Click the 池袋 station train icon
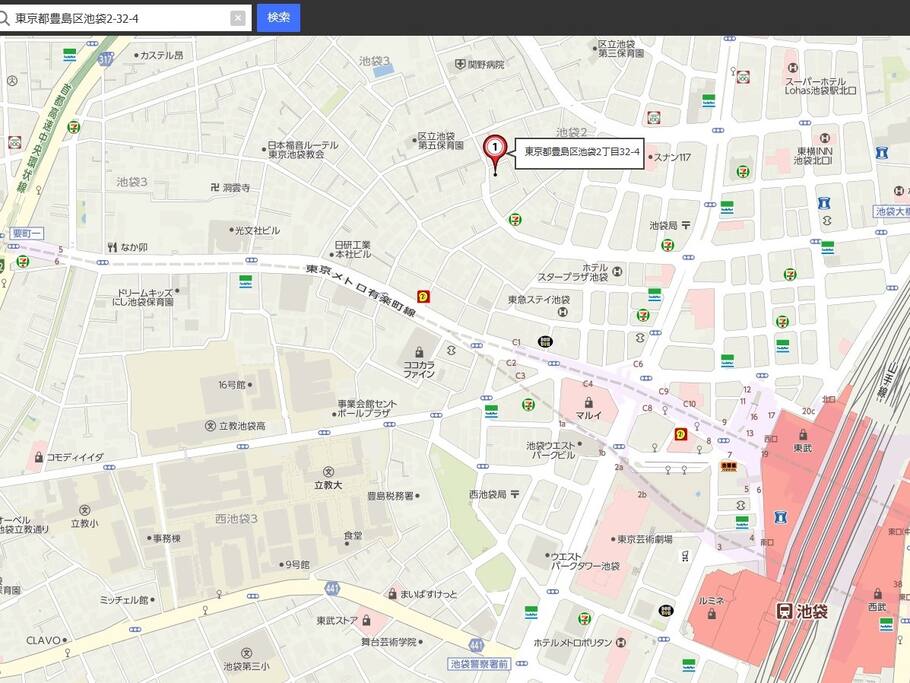The width and height of the screenshot is (910, 683). click(785, 611)
